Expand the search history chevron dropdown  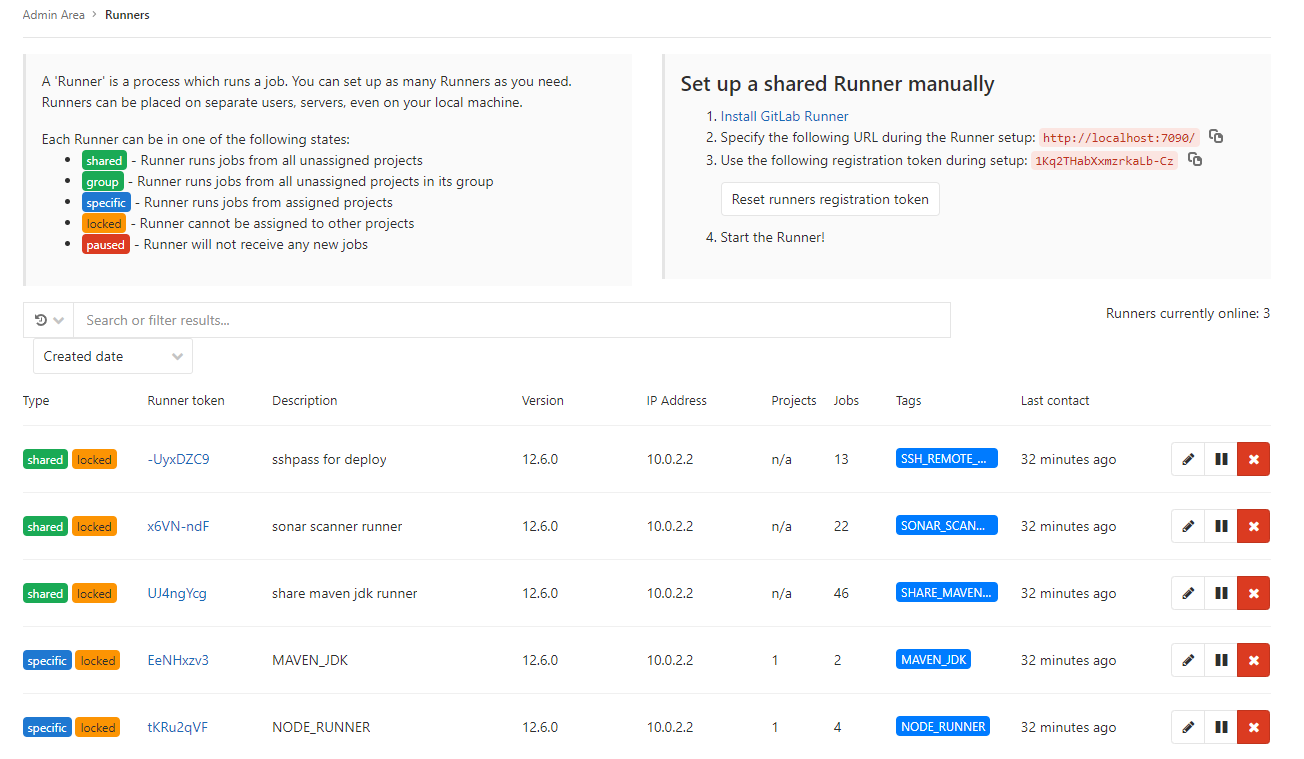pyautogui.click(x=57, y=319)
